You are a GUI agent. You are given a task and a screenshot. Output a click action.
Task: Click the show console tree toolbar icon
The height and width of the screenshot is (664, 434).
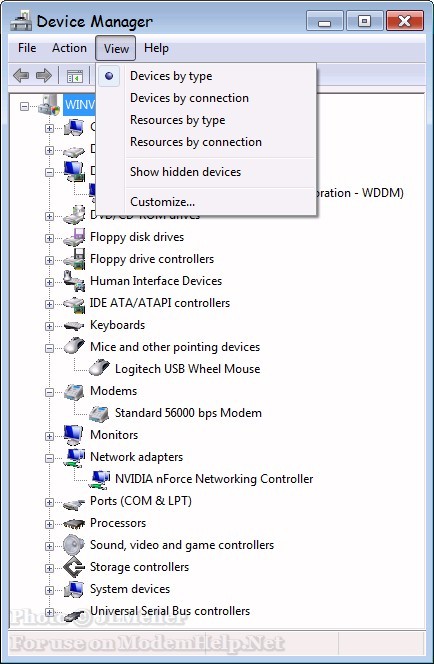point(75,76)
